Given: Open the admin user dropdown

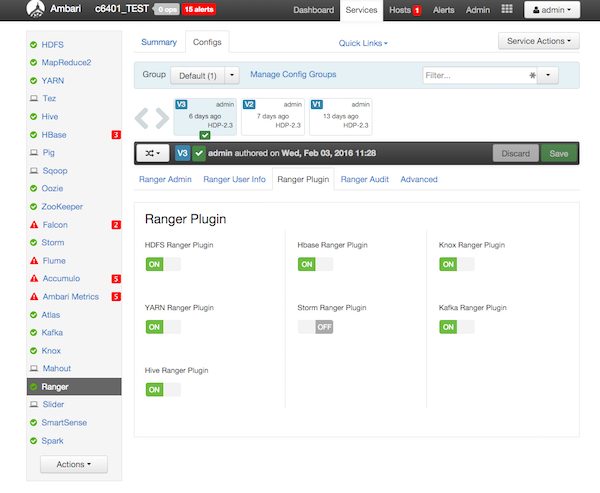Looking at the screenshot, I should [x=551, y=10].
